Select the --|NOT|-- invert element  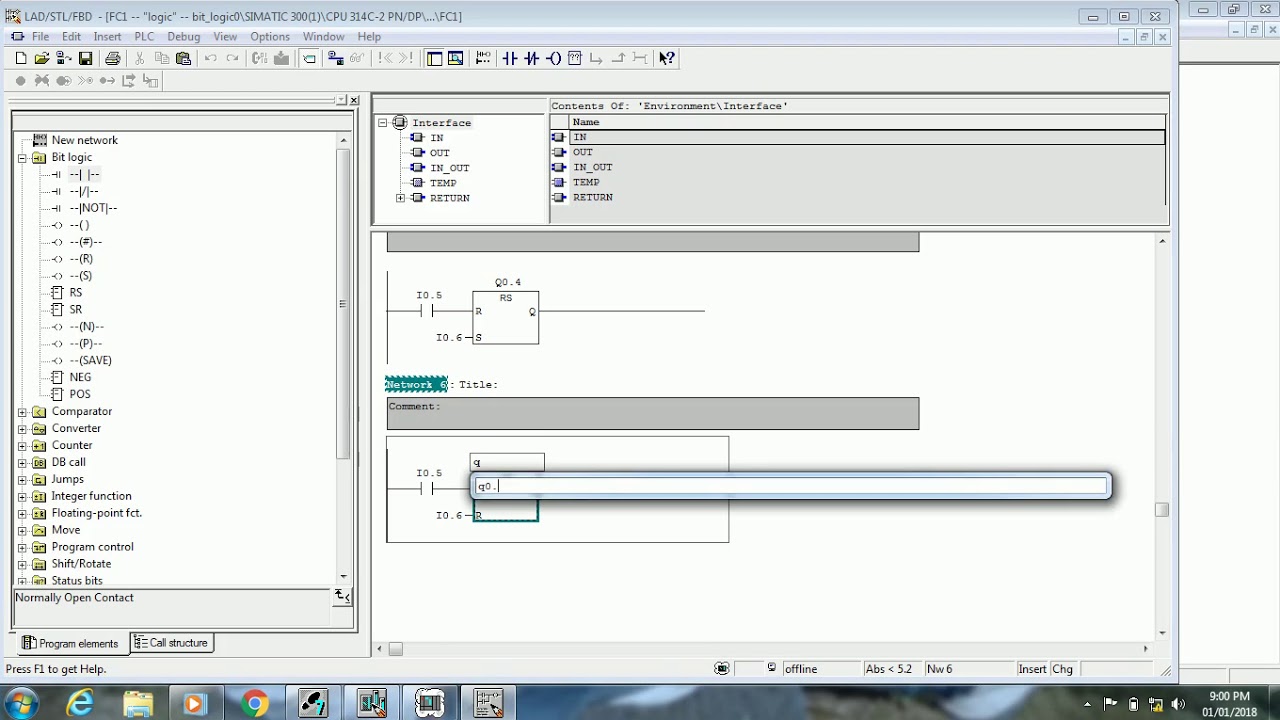(93, 208)
